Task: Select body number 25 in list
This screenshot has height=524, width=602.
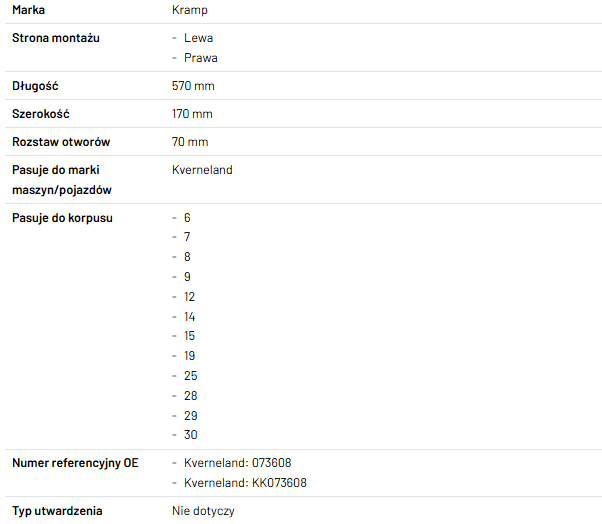Action: click(x=190, y=376)
